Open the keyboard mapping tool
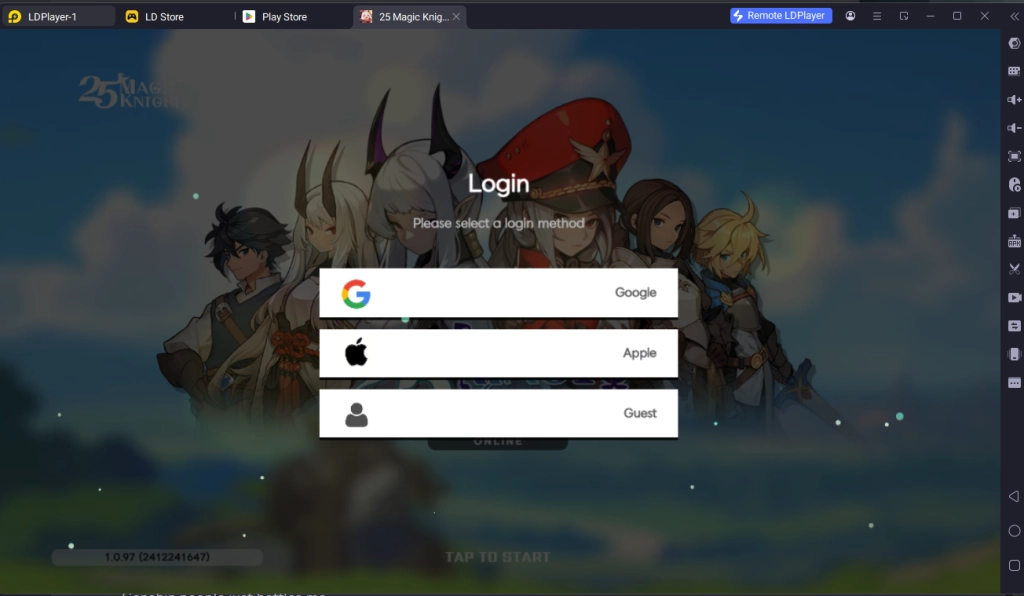The height and width of the screenshot is (596, 1024). click(x=1014, y=71)
